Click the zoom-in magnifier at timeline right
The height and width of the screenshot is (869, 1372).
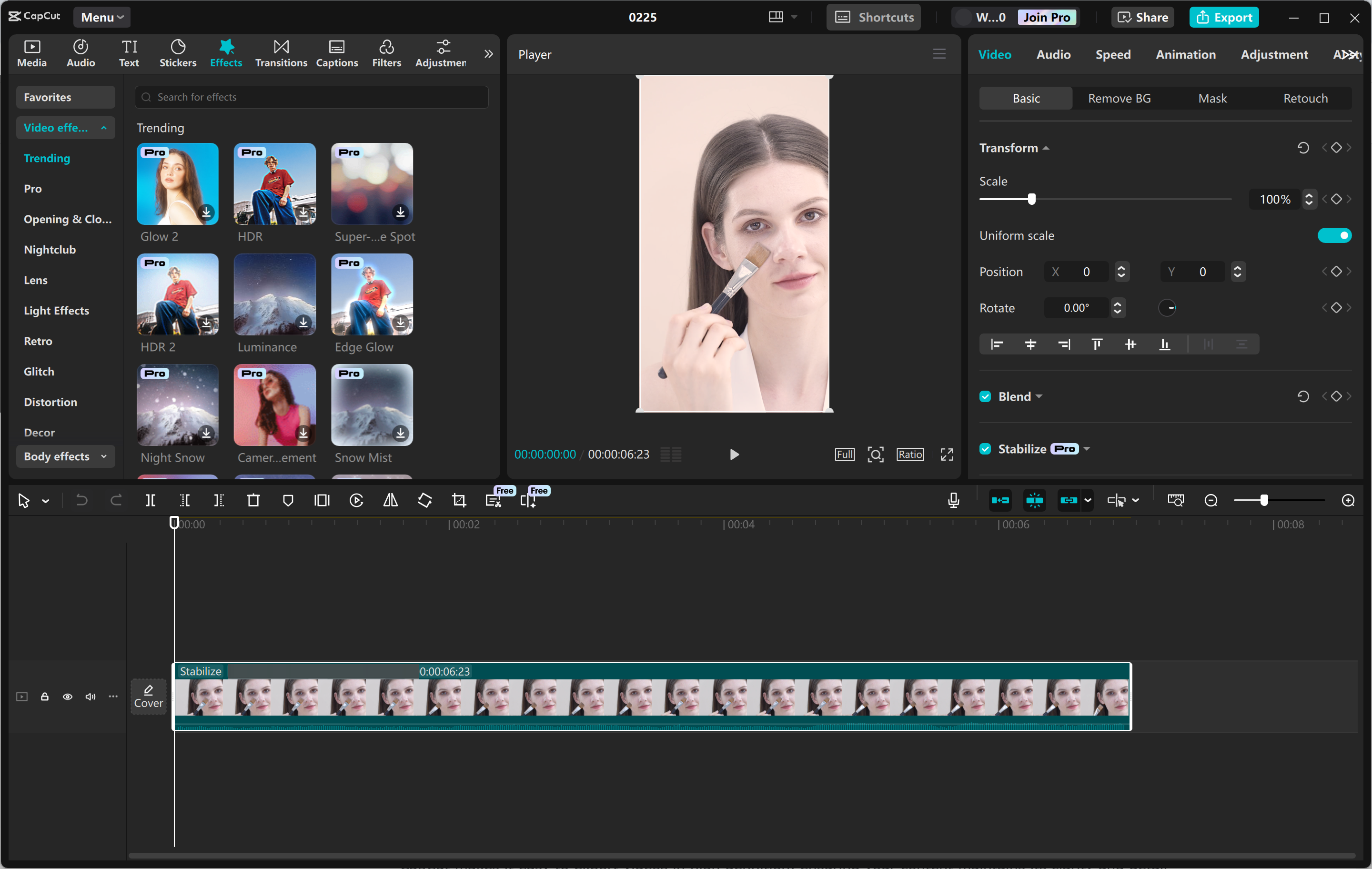(1348, 500)
